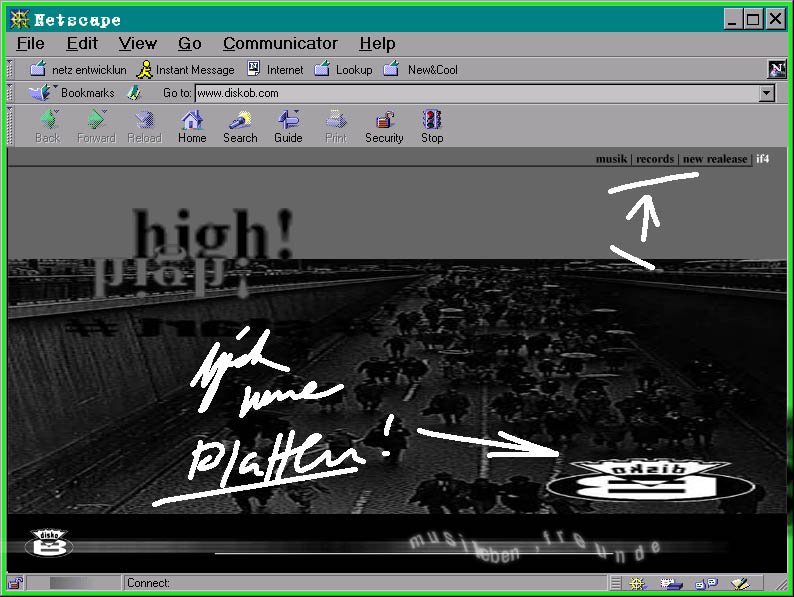Open the Communicator menu
The width and height of the screenshot is (794, 597).
(x=280, y=43)
